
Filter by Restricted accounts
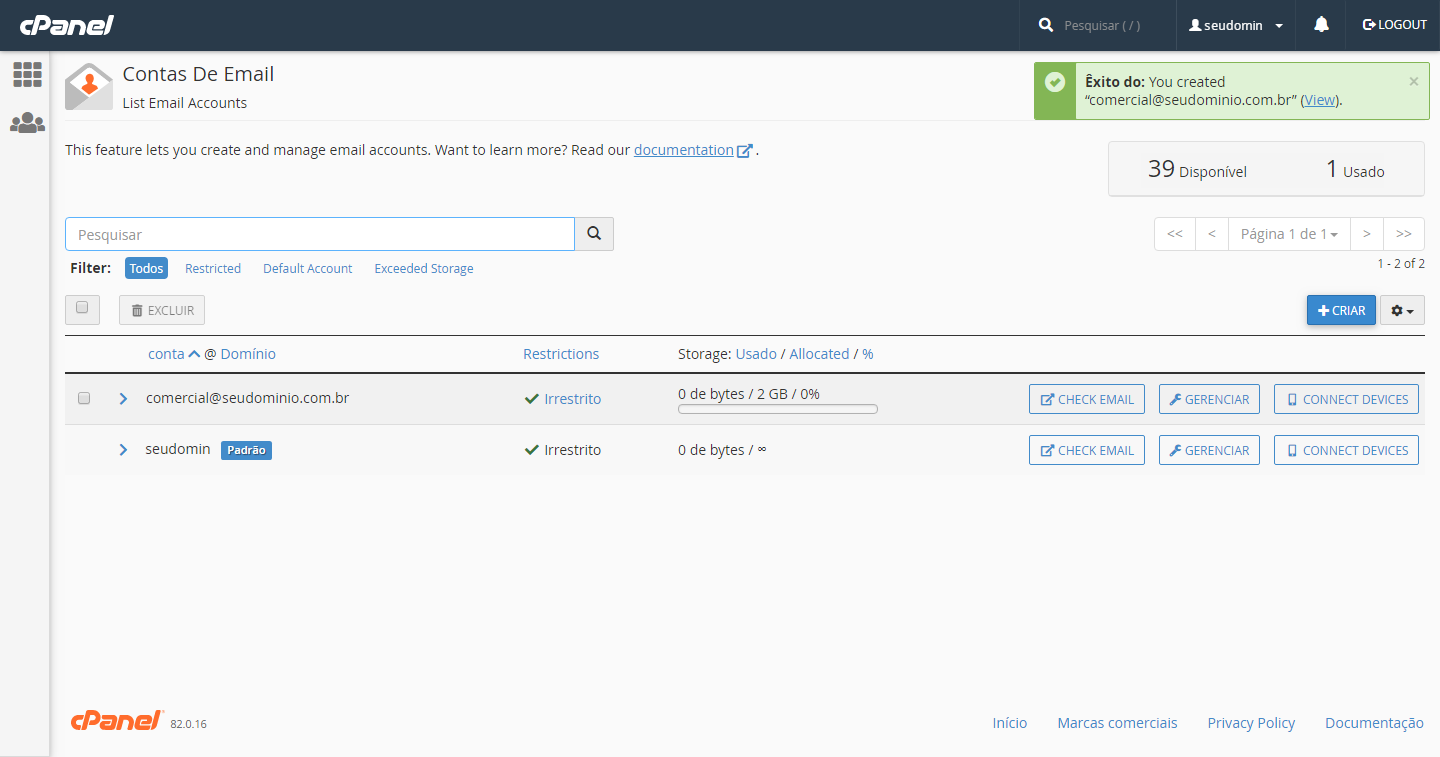click(213, 268)
